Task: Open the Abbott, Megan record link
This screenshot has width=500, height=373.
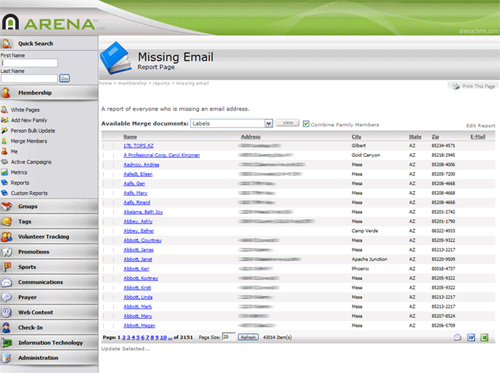Action: 139,325
